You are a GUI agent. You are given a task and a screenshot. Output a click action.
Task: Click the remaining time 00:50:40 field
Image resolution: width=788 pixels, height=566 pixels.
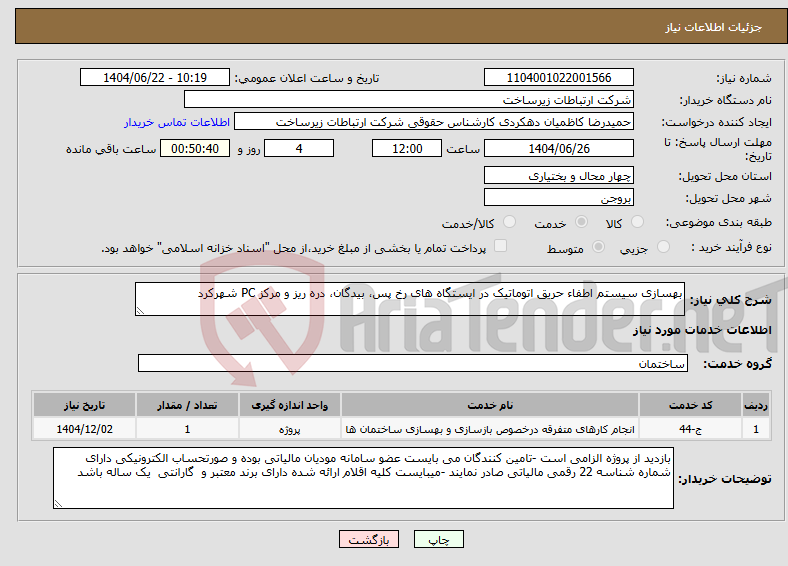tap(195, 148)
